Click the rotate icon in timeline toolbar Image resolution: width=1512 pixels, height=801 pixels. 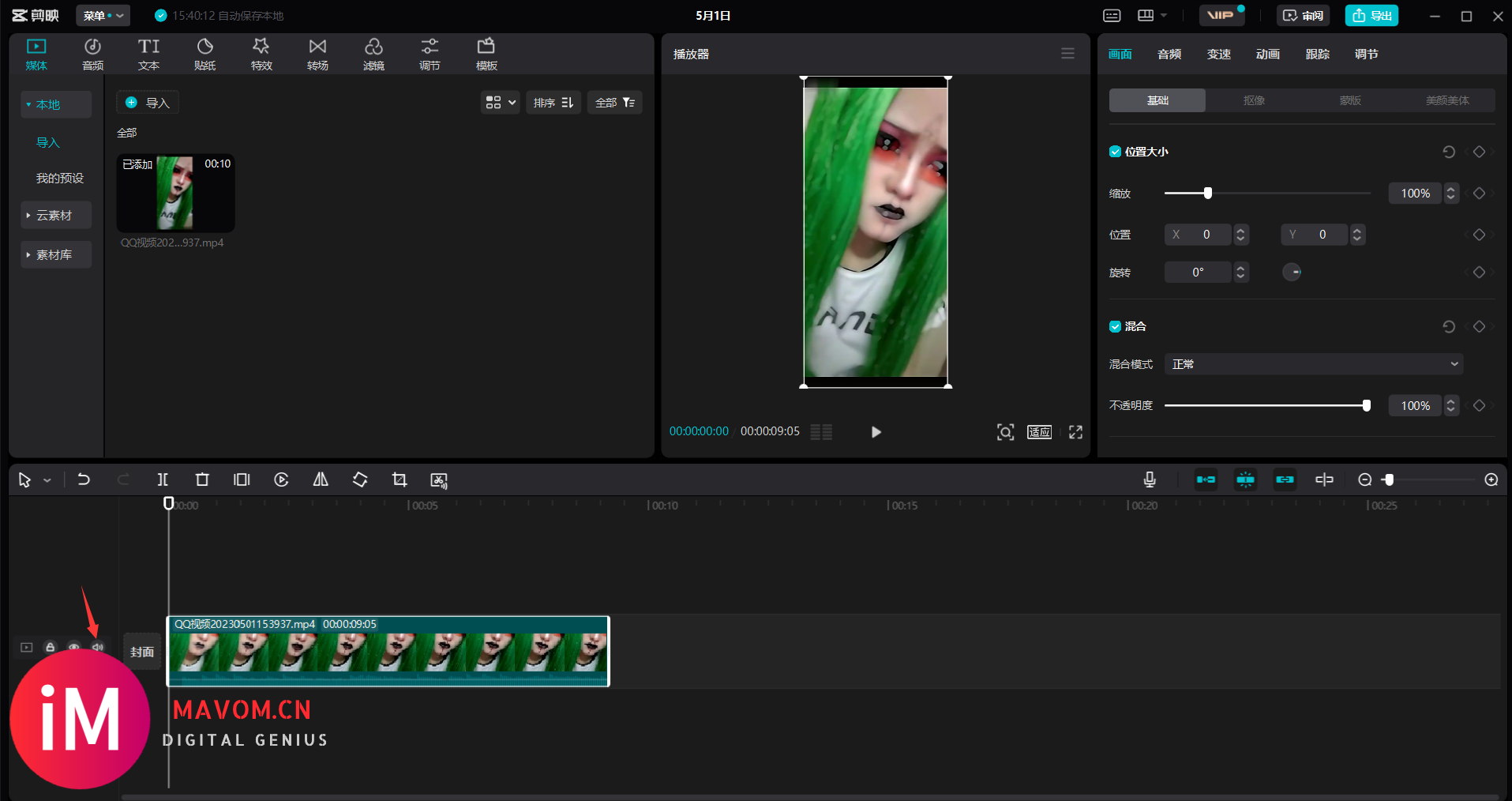click(360, 479)
